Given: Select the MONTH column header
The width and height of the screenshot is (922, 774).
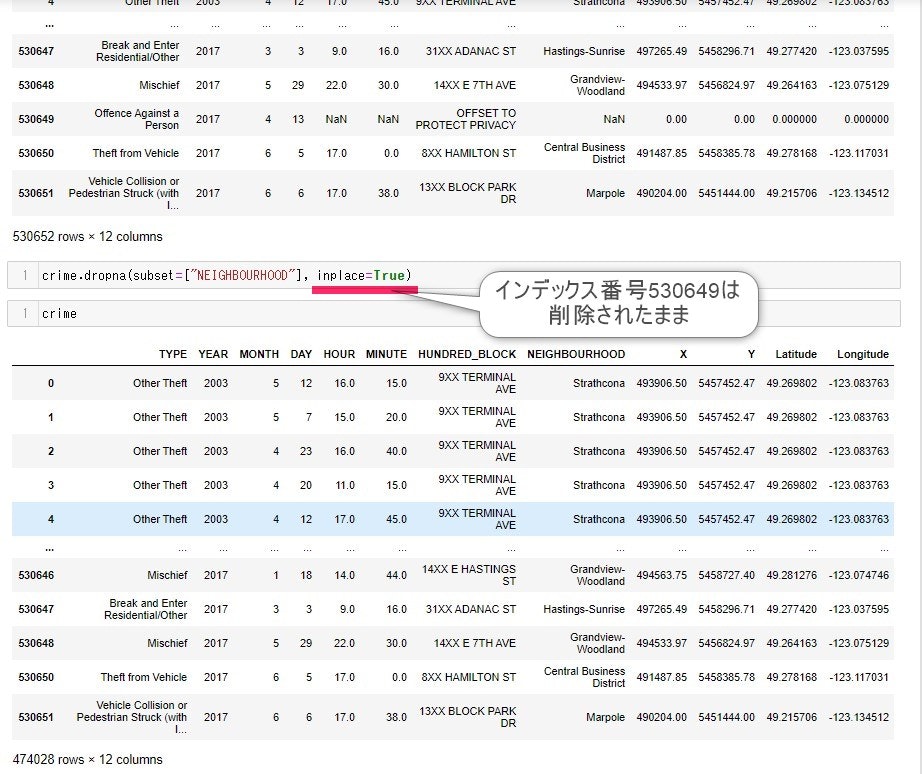Looking at the screenshot, I should 259,354.
